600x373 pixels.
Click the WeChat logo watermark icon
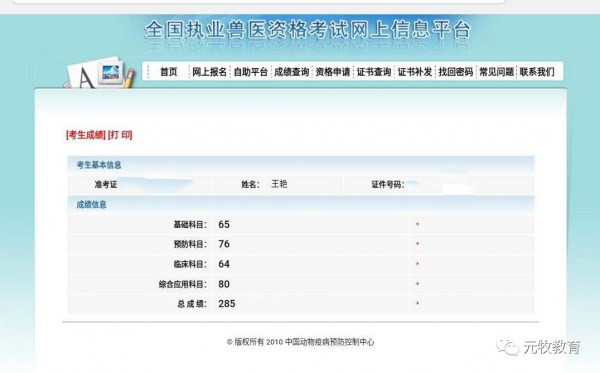507,347
